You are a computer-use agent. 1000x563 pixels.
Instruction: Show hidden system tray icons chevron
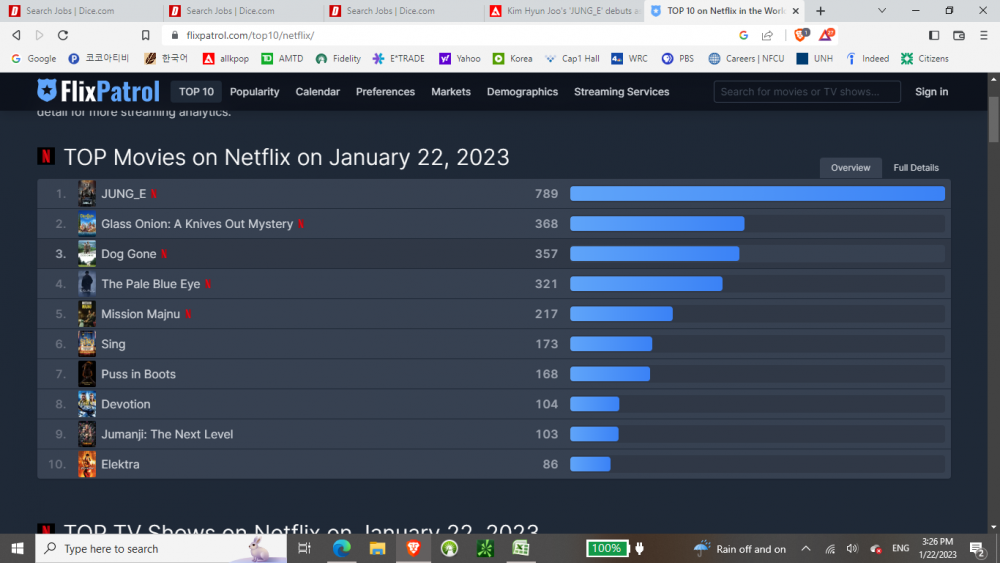[806, 548]
